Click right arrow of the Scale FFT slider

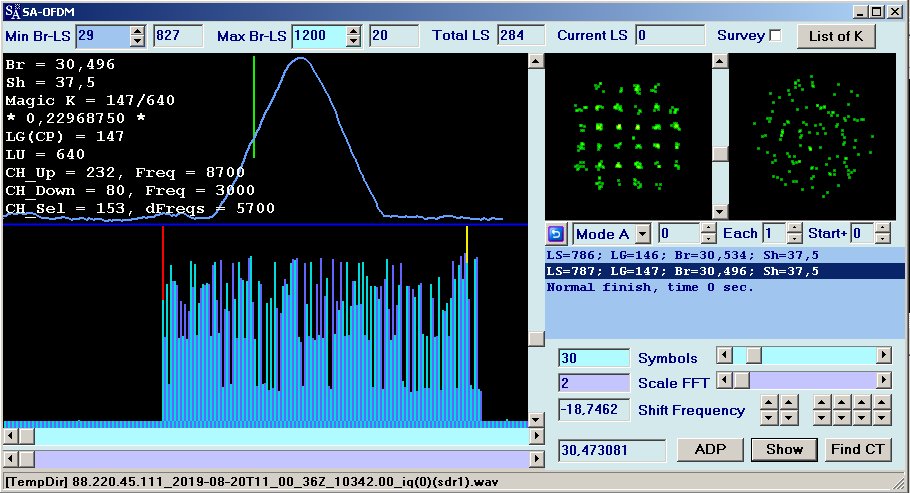point(883,380)
